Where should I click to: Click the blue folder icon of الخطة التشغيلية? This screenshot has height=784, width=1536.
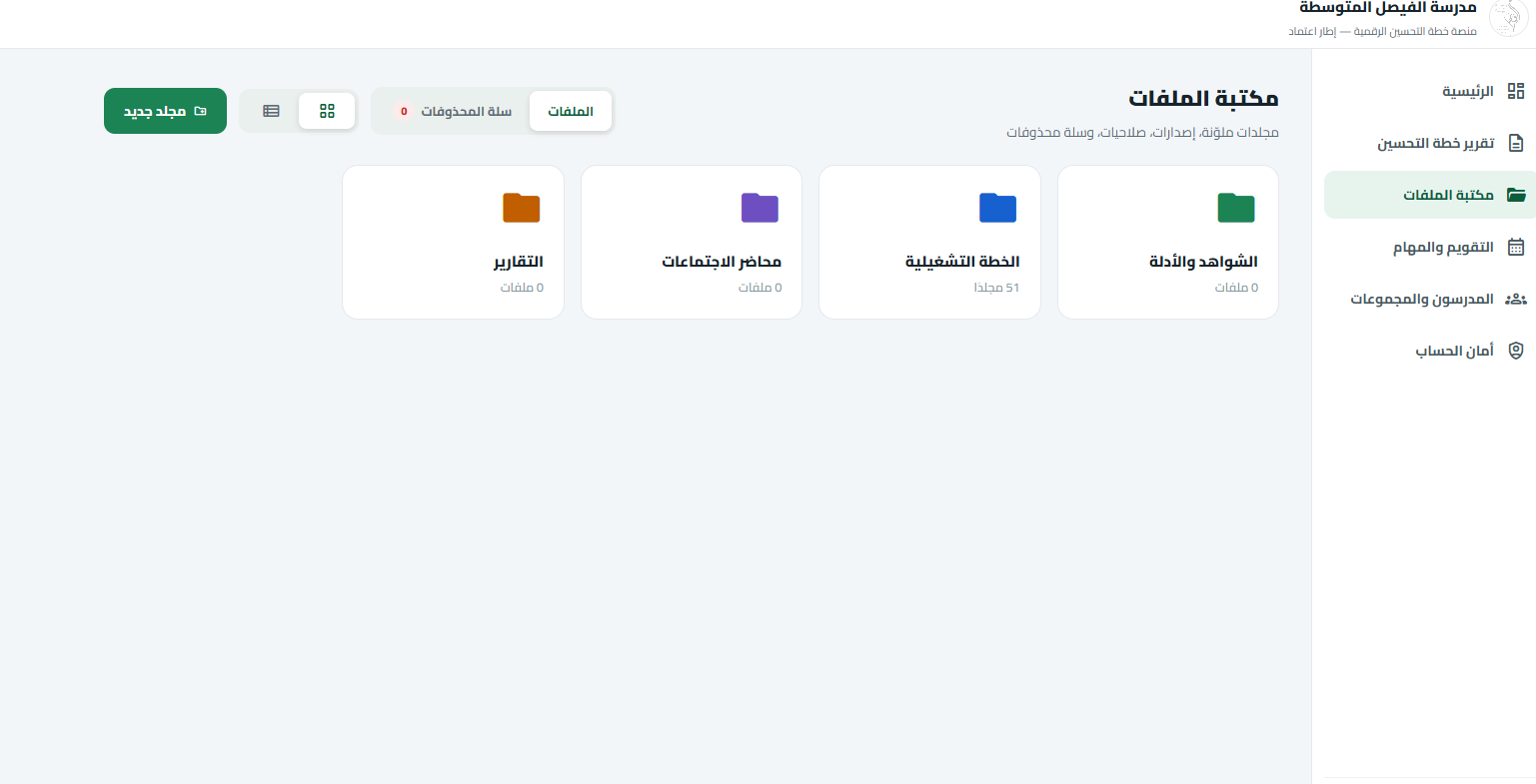click(997, 208)
